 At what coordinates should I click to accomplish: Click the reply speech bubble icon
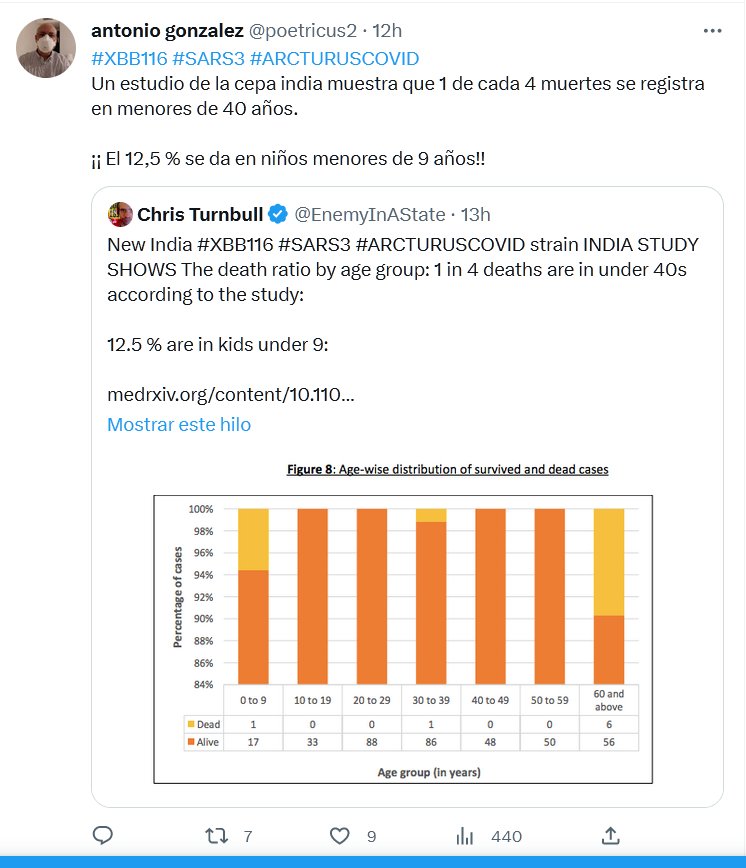(x=103, y=836)
